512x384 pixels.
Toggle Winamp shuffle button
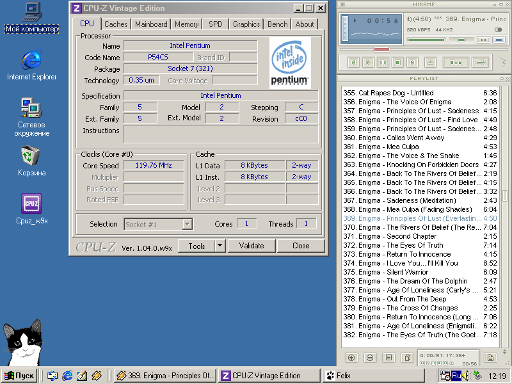tap(456, 62)
